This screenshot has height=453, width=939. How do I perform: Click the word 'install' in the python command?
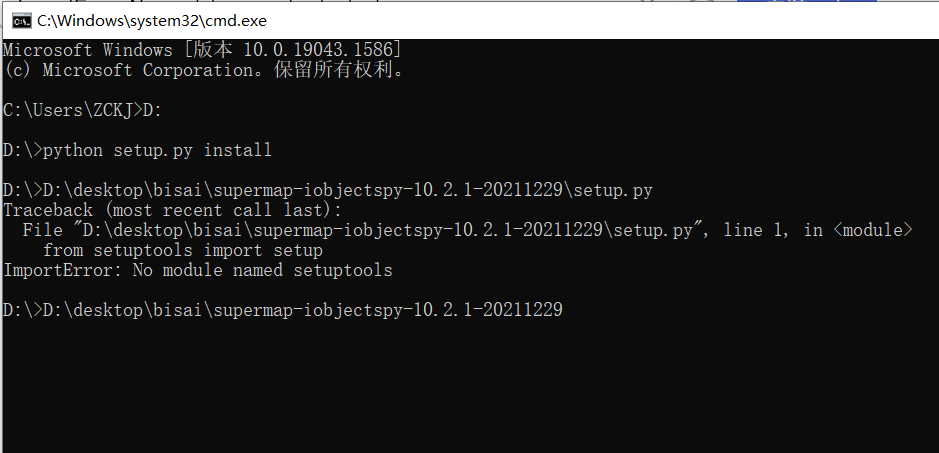(238, 150)
